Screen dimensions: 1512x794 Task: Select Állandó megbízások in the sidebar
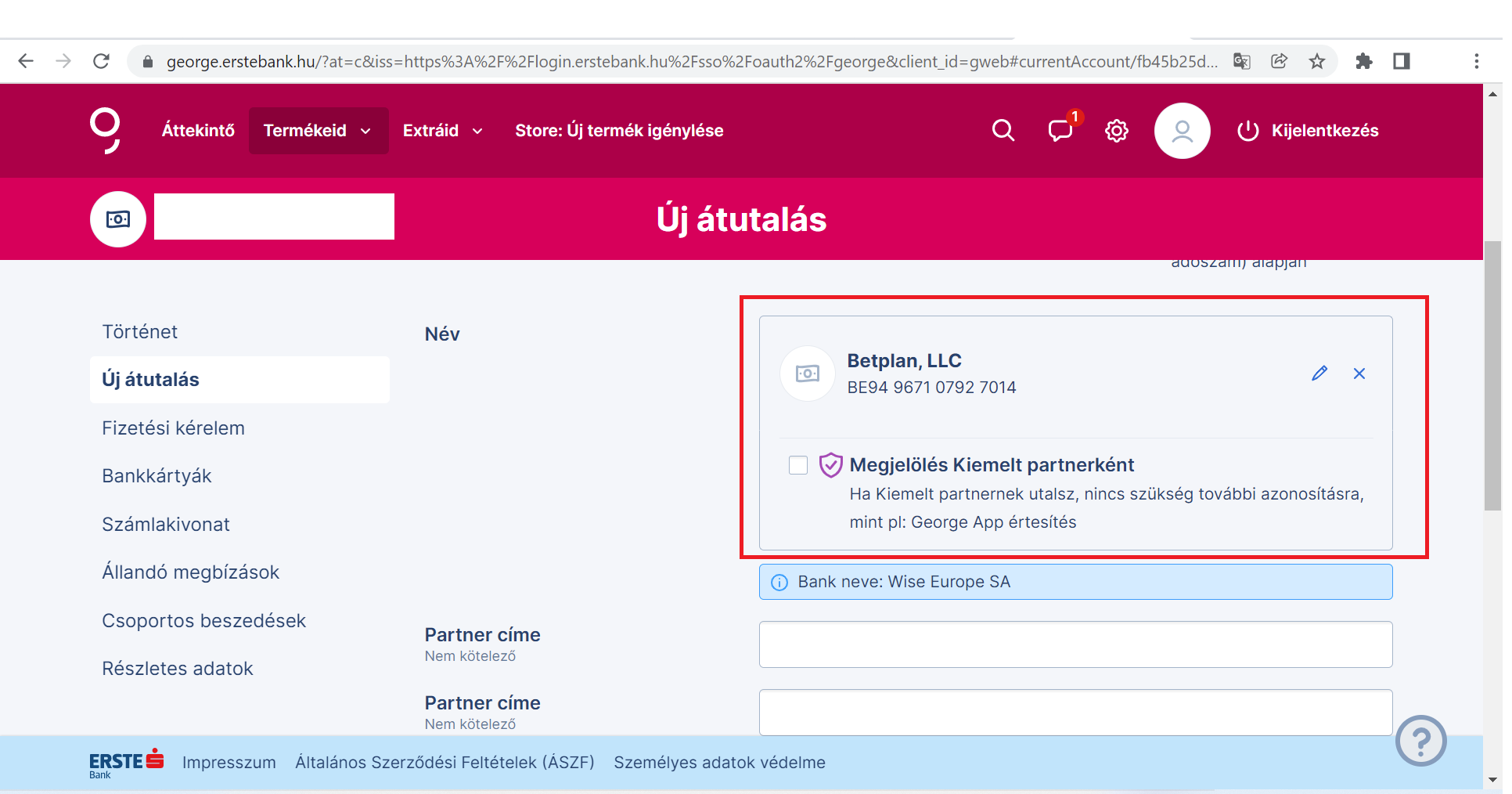tap(190, 572)
